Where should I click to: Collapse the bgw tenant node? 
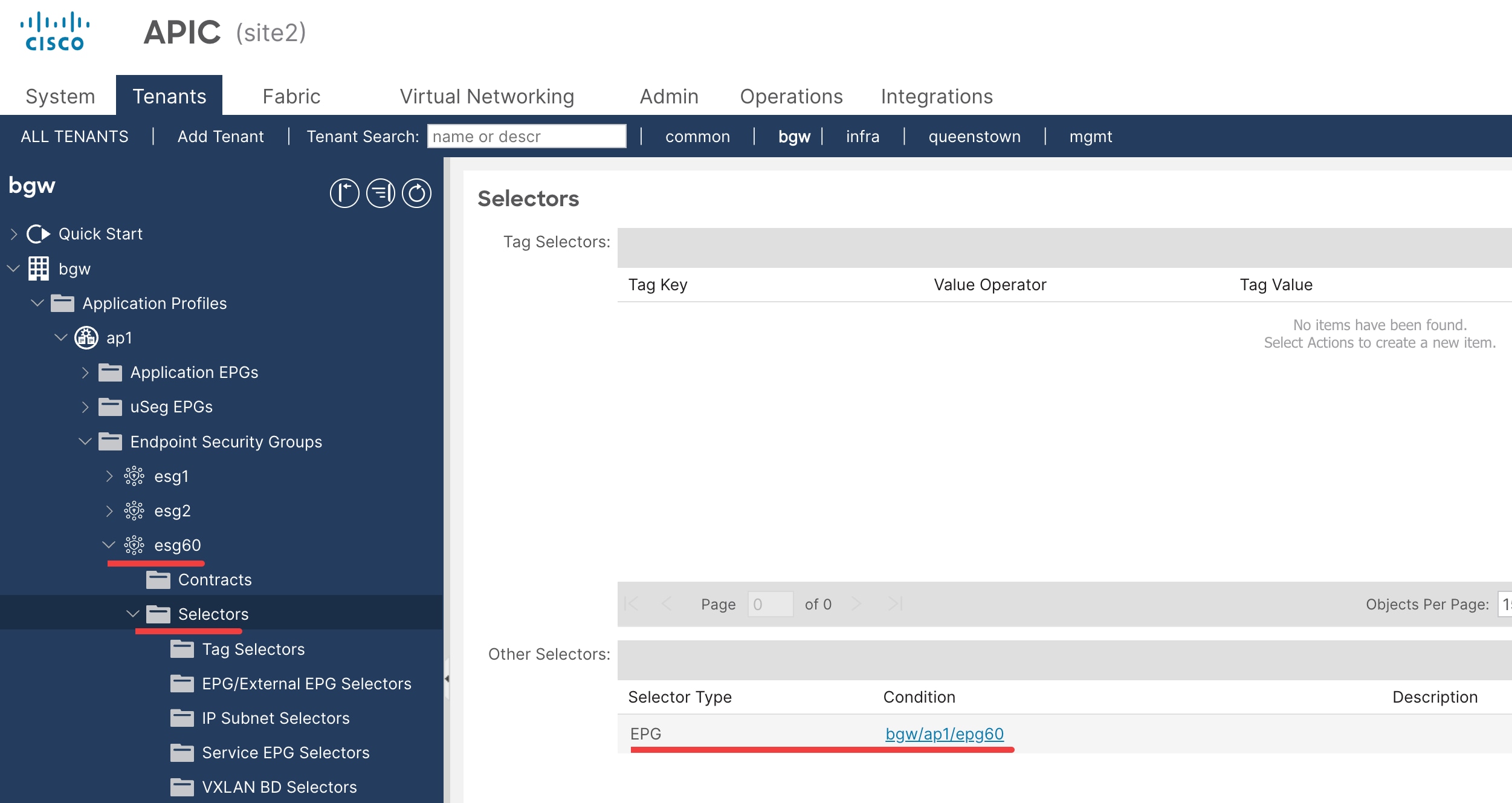(14, 268)
